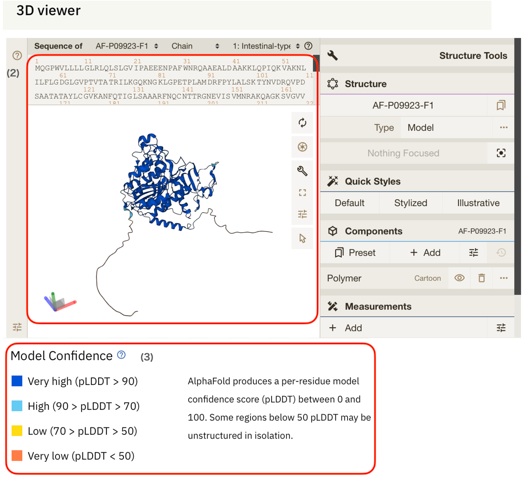The image size is (530, 485).
Task: Open the Chain selector dropdown
Action: coord(195,46)
